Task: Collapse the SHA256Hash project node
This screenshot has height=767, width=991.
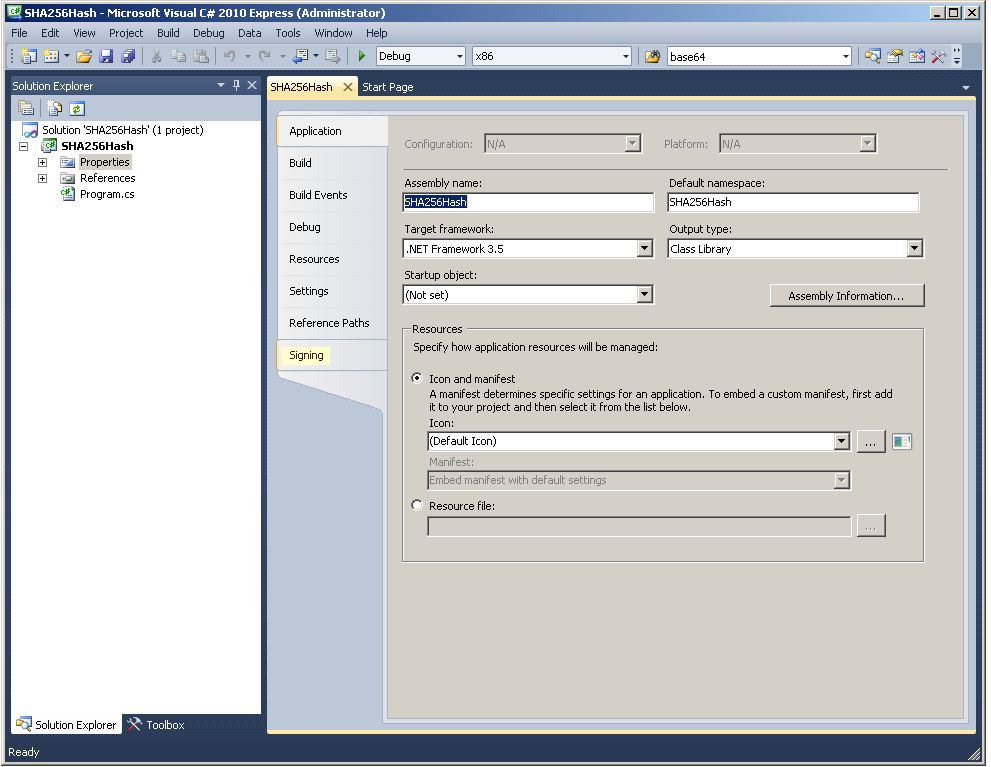Action: tap(24, 146)
